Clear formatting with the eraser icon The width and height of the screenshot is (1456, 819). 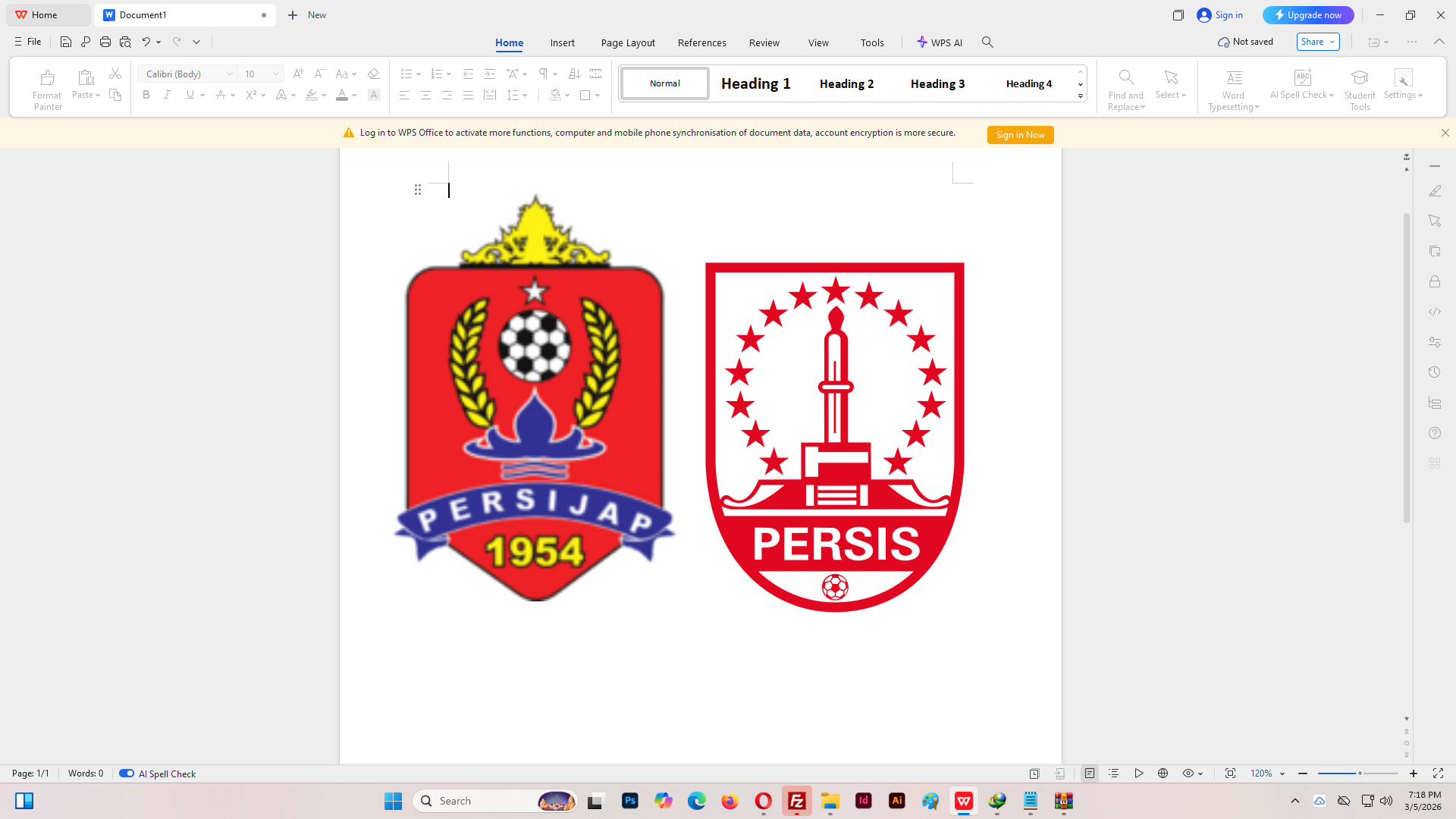[373, 74]
